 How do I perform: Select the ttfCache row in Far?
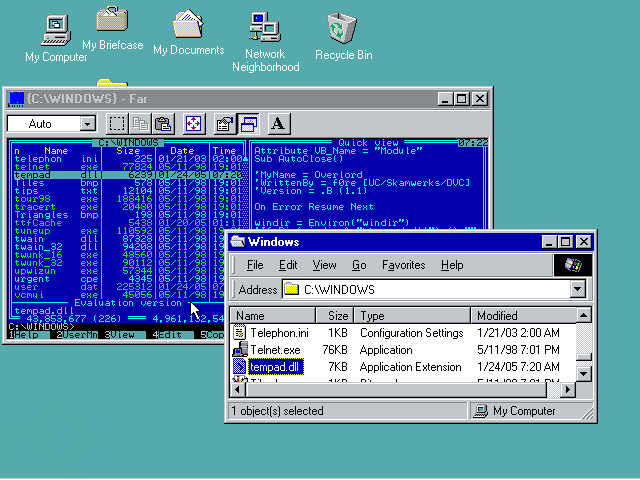point(128,223)
